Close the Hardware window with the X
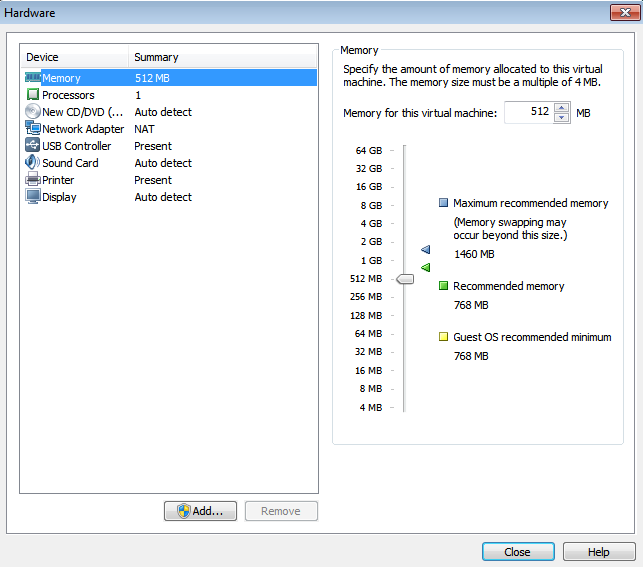The height and width of the screenshot is (567, 643). [x=625, y=12]
